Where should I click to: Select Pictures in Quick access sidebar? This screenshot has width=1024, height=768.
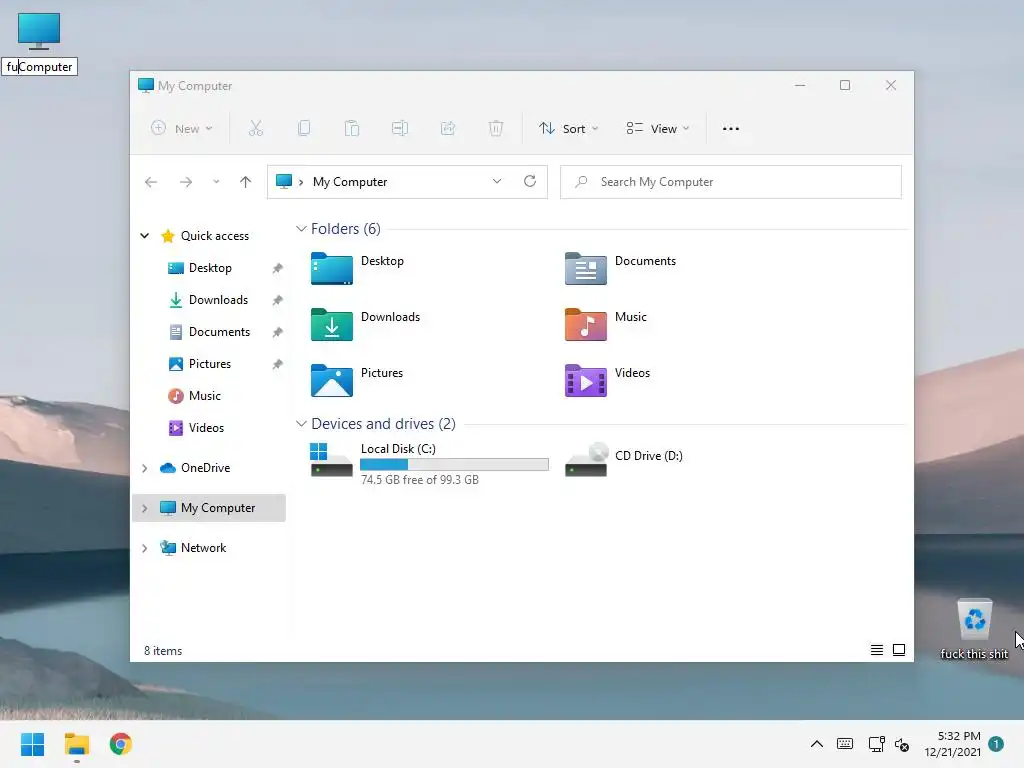click(x=210, y=364)
